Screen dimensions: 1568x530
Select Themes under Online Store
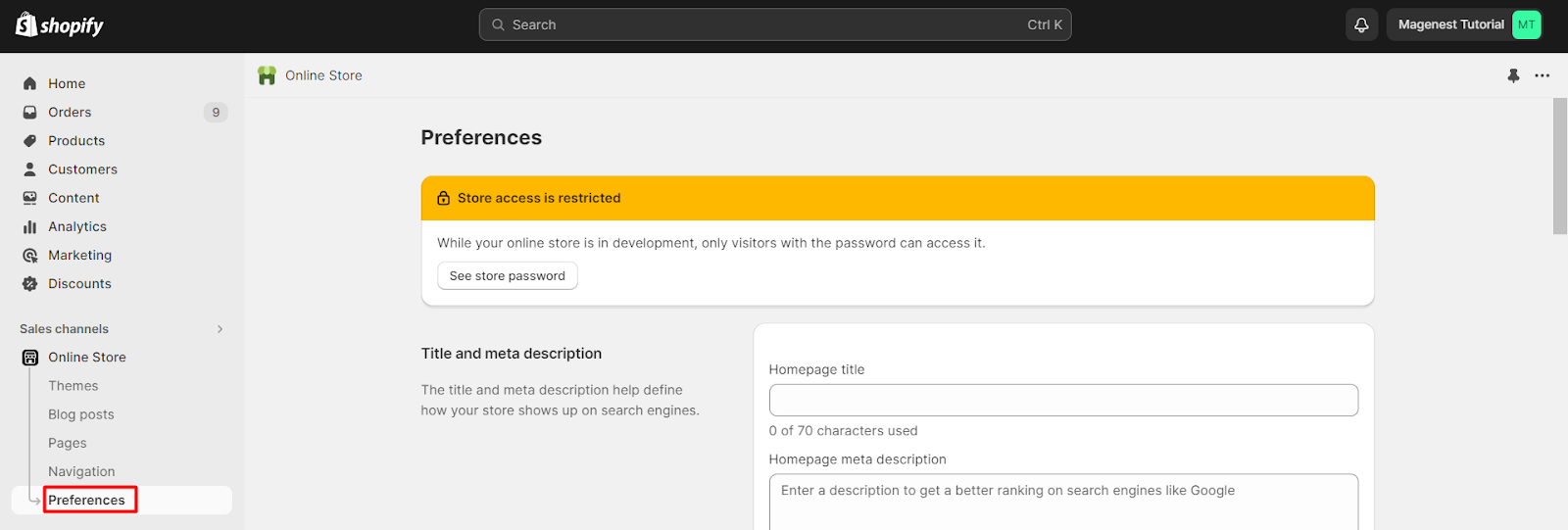pyautogui.click(x=73, y=386)
